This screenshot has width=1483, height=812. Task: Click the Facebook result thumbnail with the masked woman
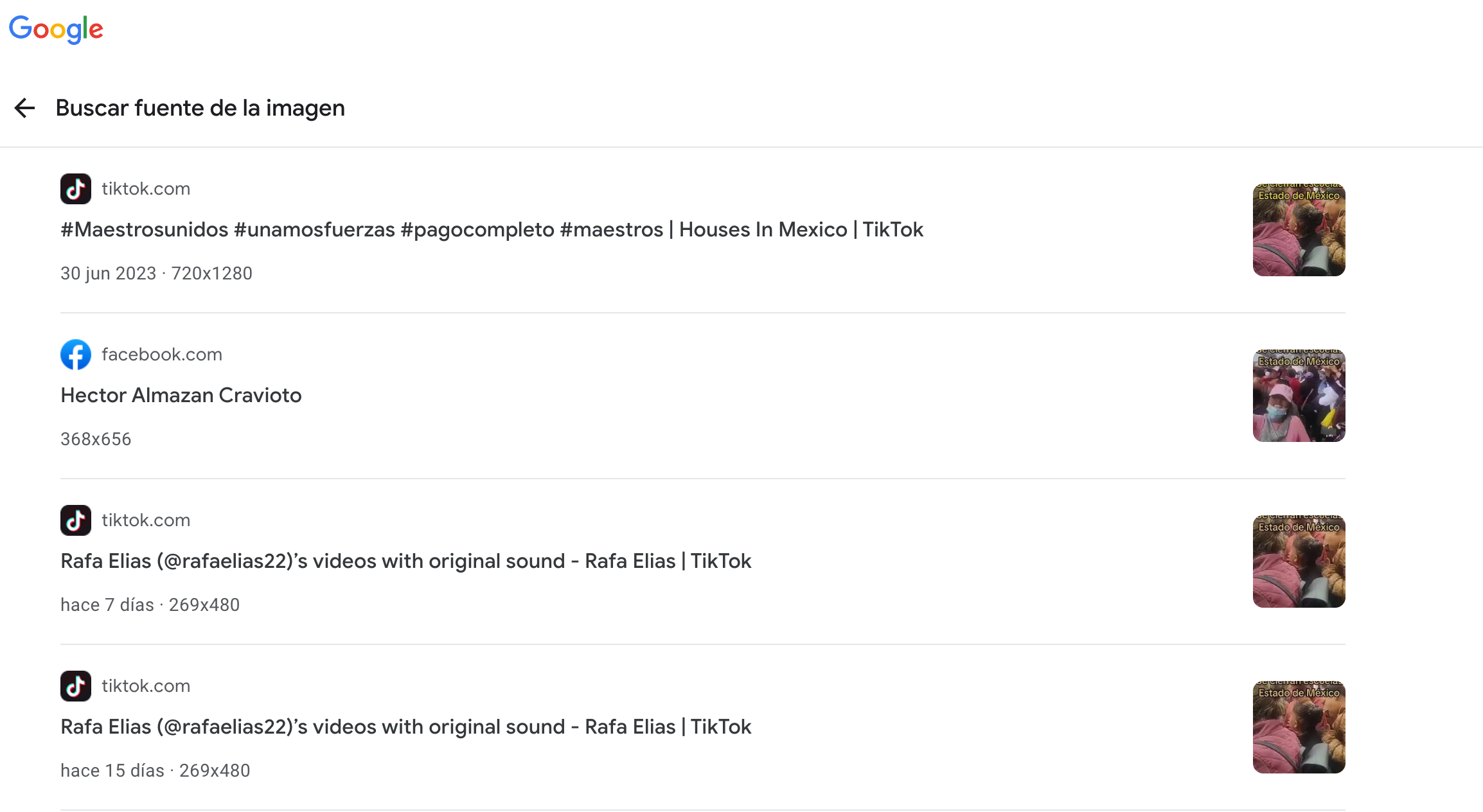[x=1299, y=396]
